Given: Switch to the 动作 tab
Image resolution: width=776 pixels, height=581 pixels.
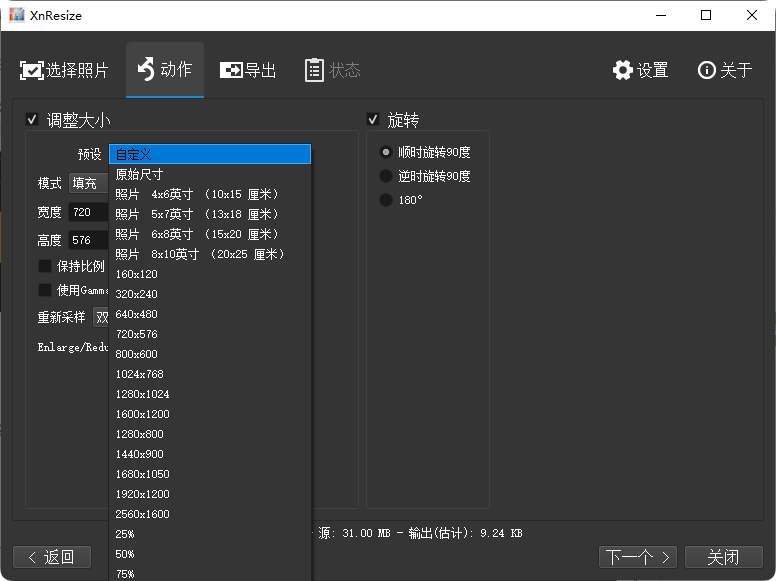Looking at the screenshot, I should [165, 69].
